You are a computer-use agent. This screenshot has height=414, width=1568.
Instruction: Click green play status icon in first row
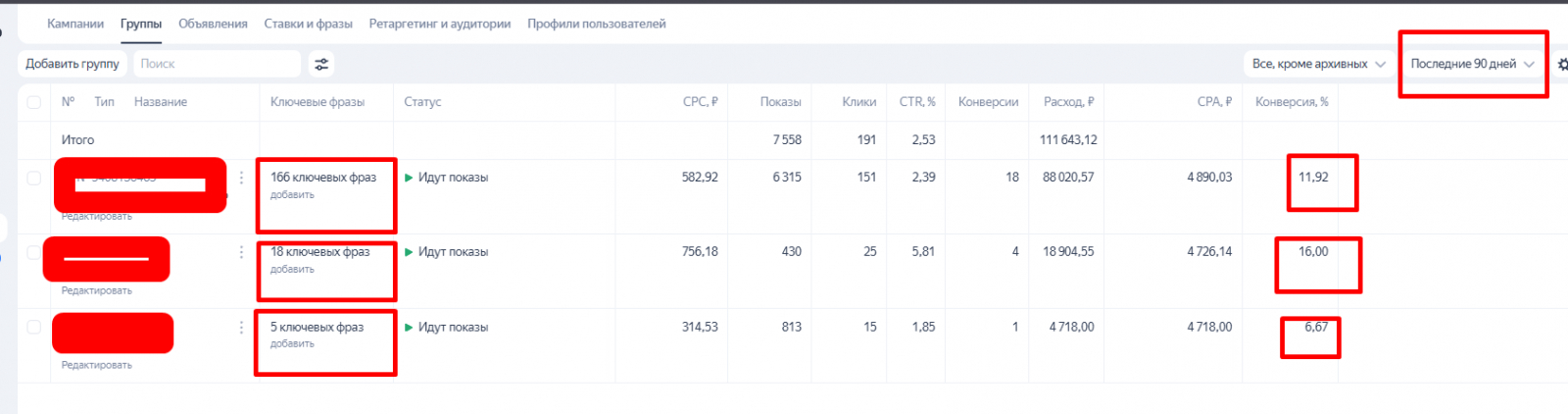tap(409, 178)
